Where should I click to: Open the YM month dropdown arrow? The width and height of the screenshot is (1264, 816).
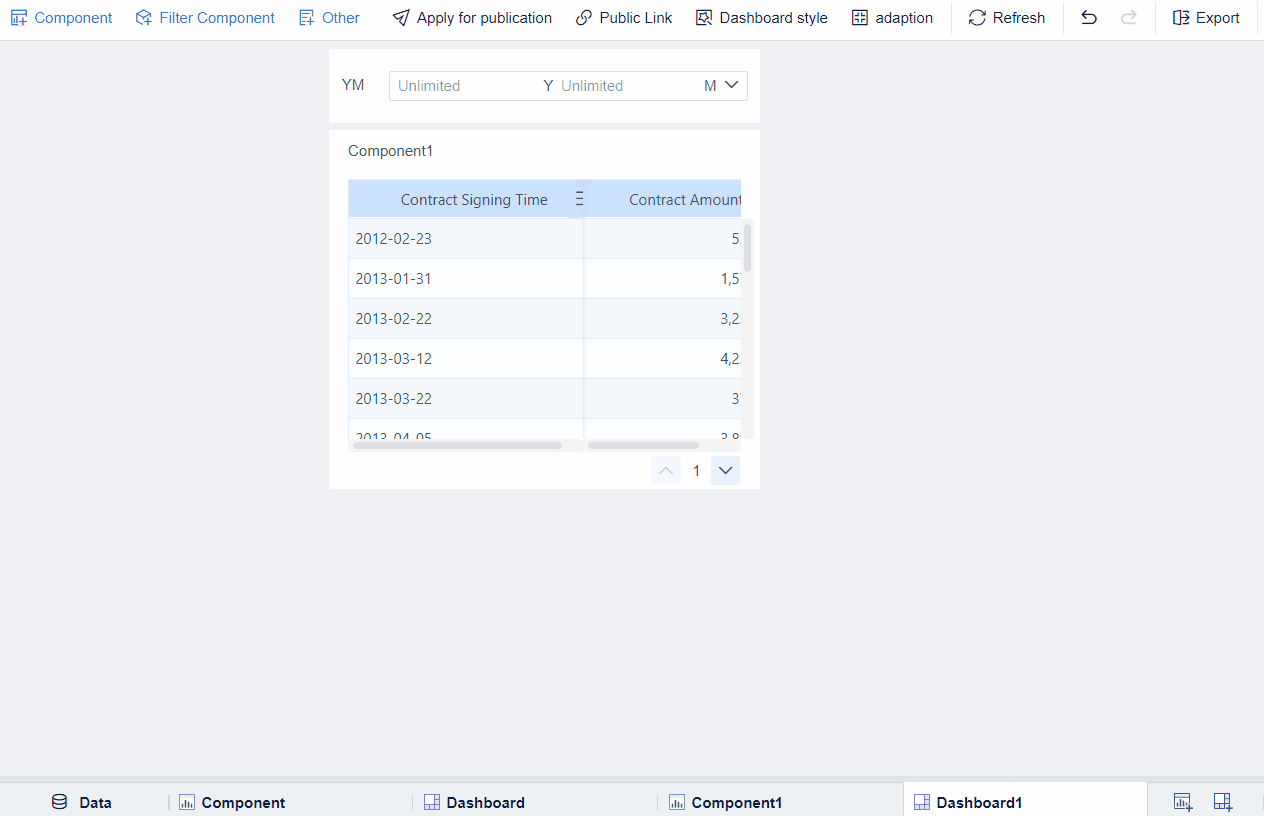point(731,86)
